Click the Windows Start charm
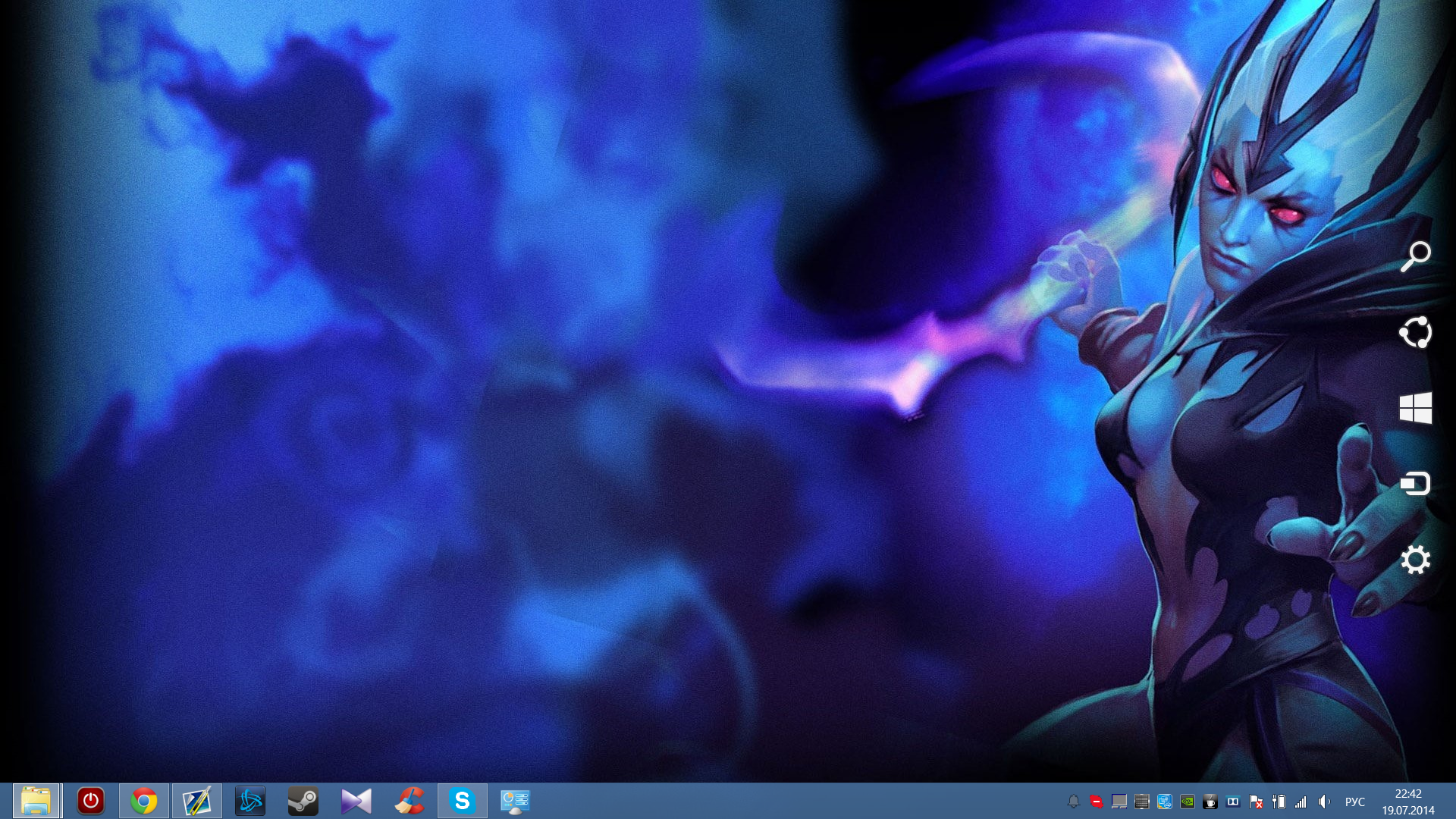 (1415, 408)
